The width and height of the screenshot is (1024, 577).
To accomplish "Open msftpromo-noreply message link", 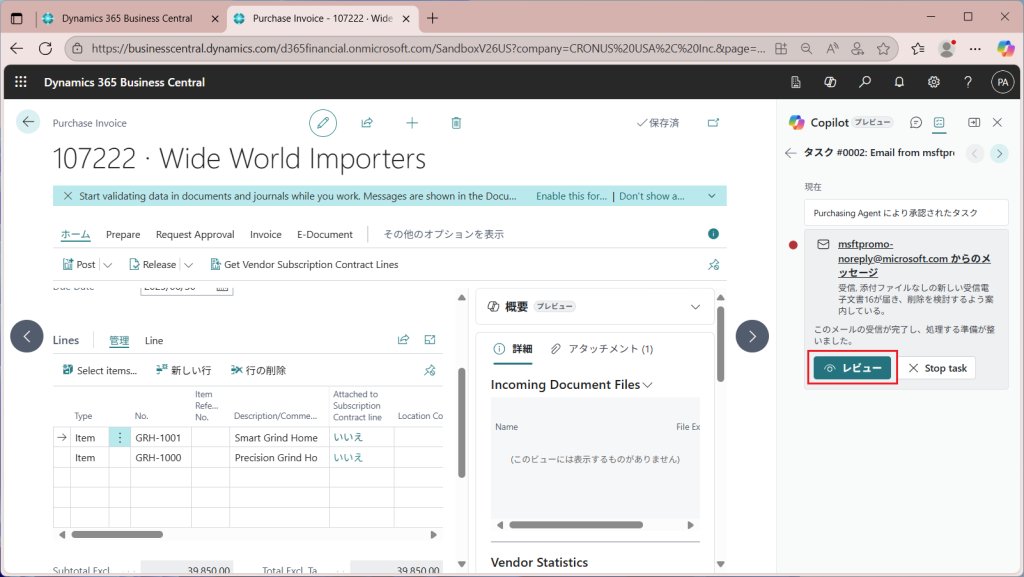I will point(914,258).
